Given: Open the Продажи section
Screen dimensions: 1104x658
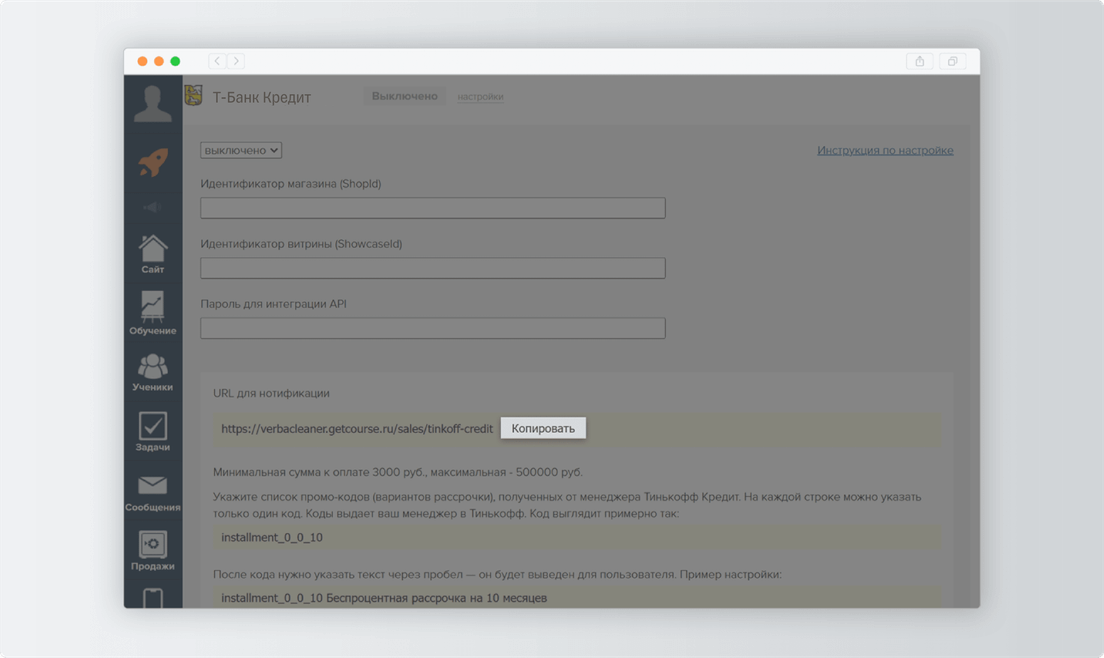Looking at the screenshot, I should click(153, 551).
